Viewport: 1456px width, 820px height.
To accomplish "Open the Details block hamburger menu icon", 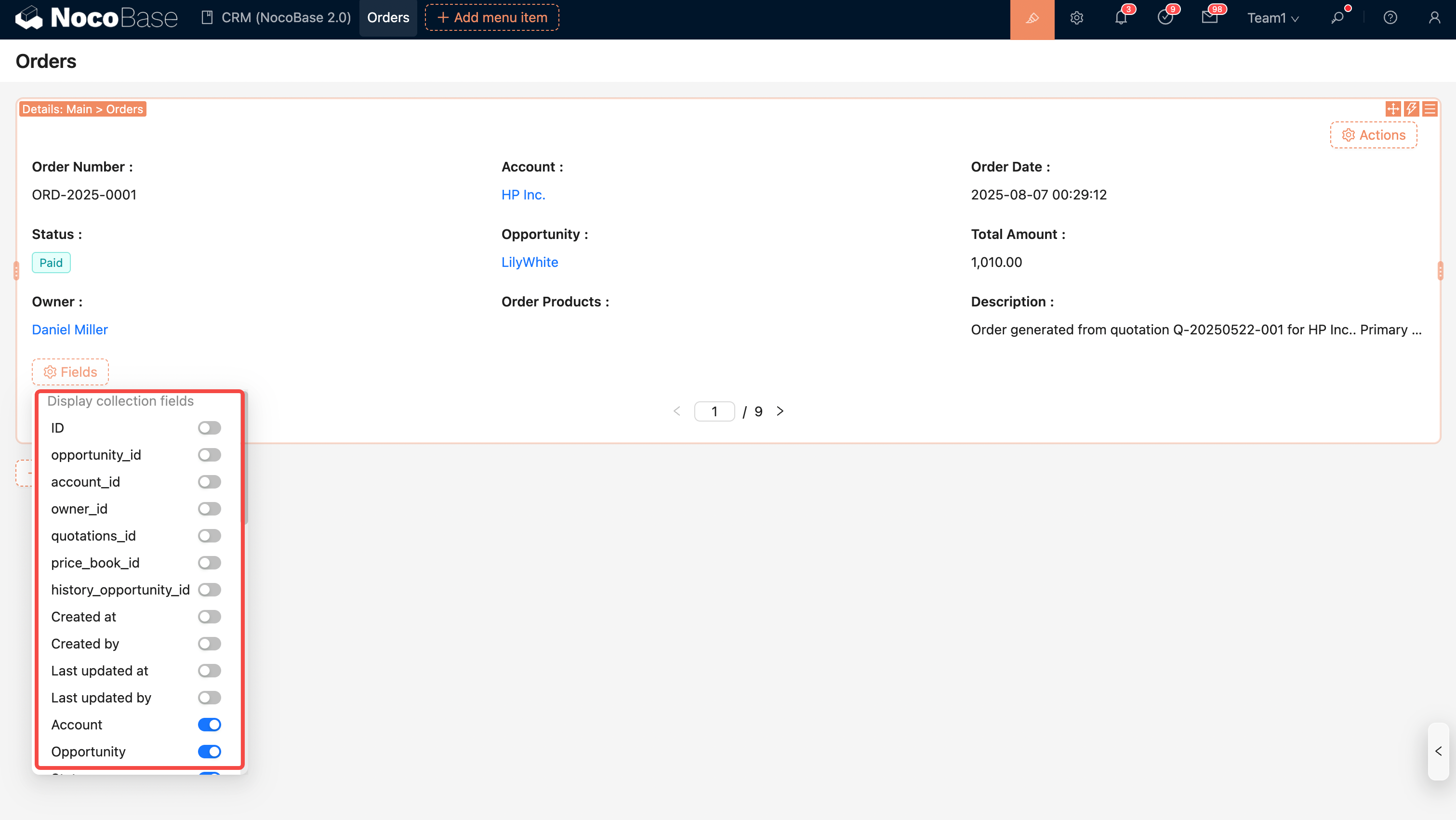I will (1430, 108).
